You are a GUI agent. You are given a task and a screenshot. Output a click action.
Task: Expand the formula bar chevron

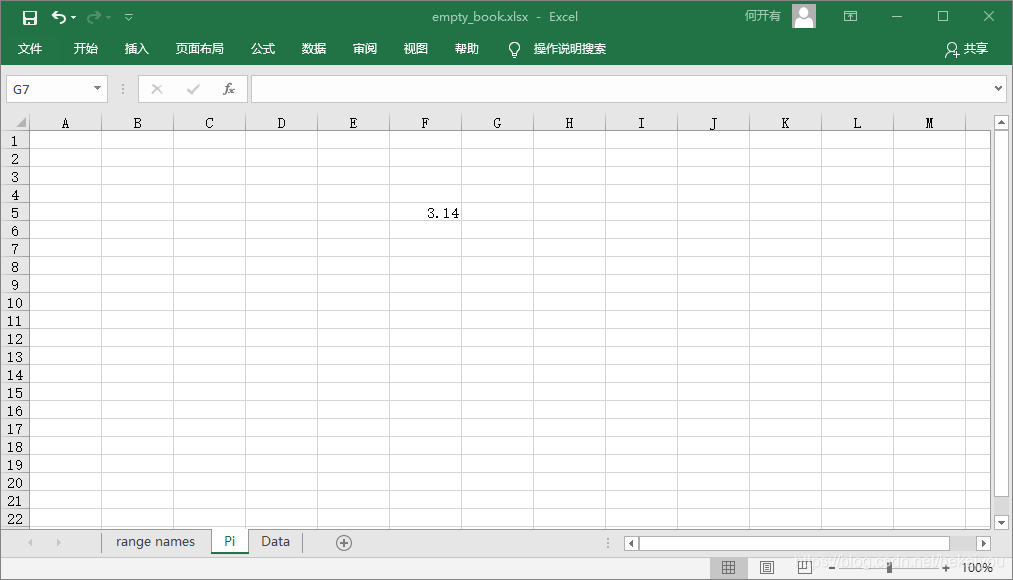click(x=999, y=88)
